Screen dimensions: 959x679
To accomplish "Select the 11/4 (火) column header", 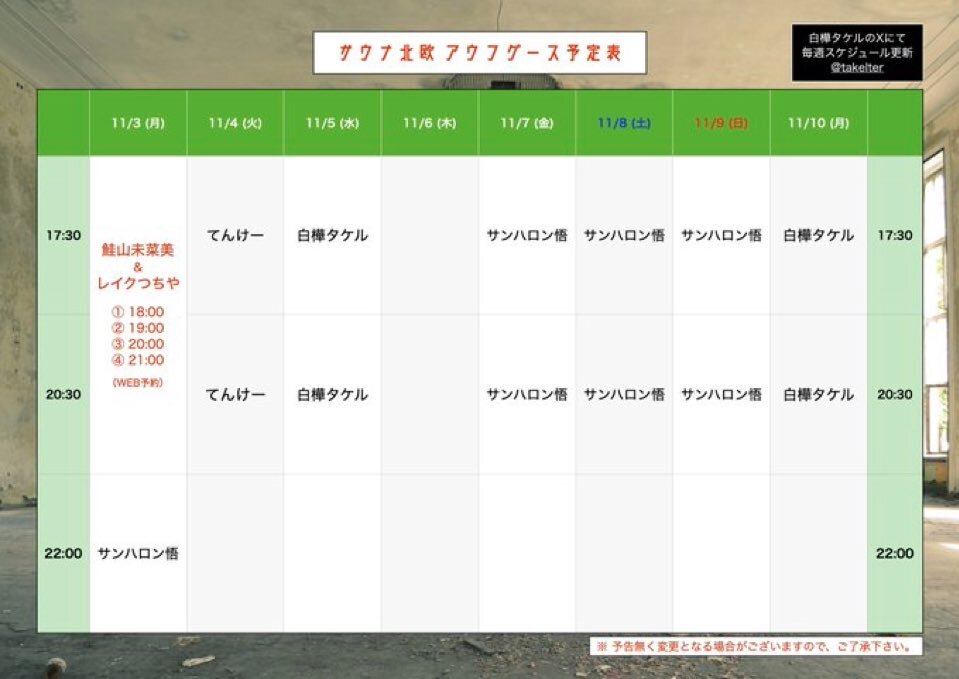I will 235,123.
